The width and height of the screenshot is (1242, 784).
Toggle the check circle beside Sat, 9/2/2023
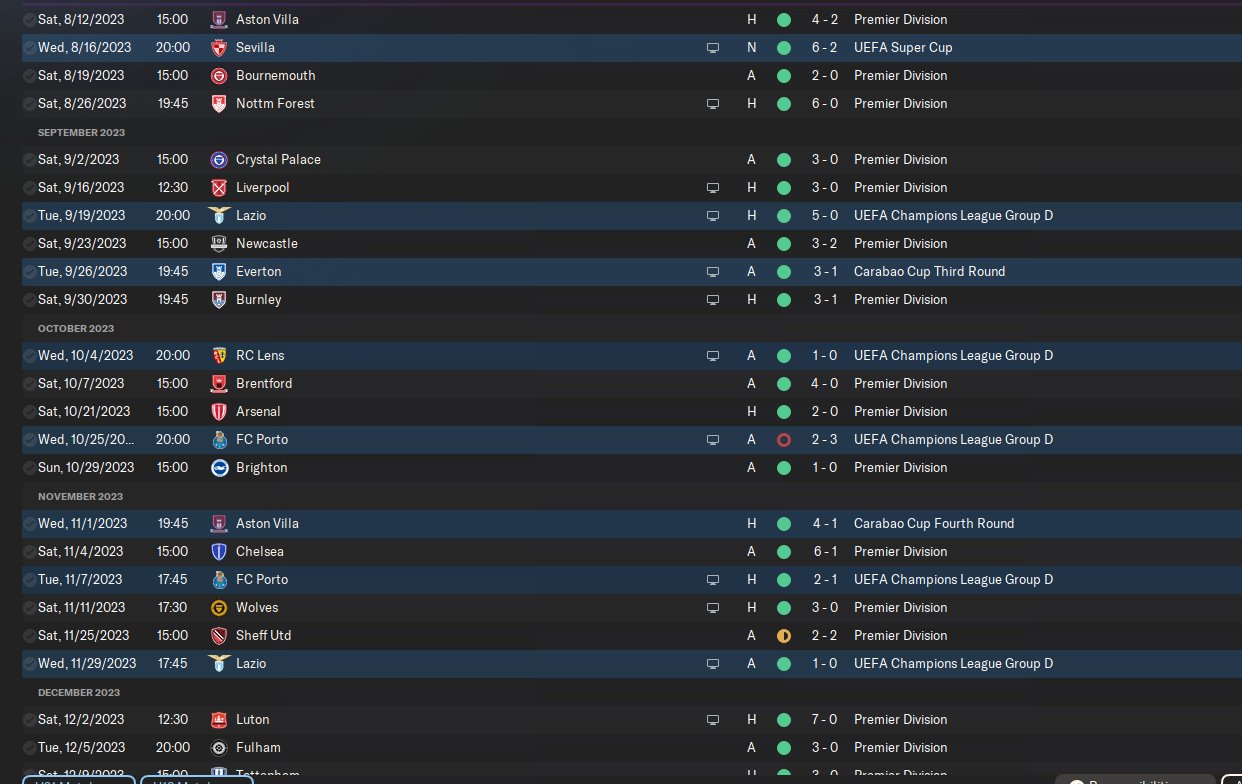coord(29,159)
